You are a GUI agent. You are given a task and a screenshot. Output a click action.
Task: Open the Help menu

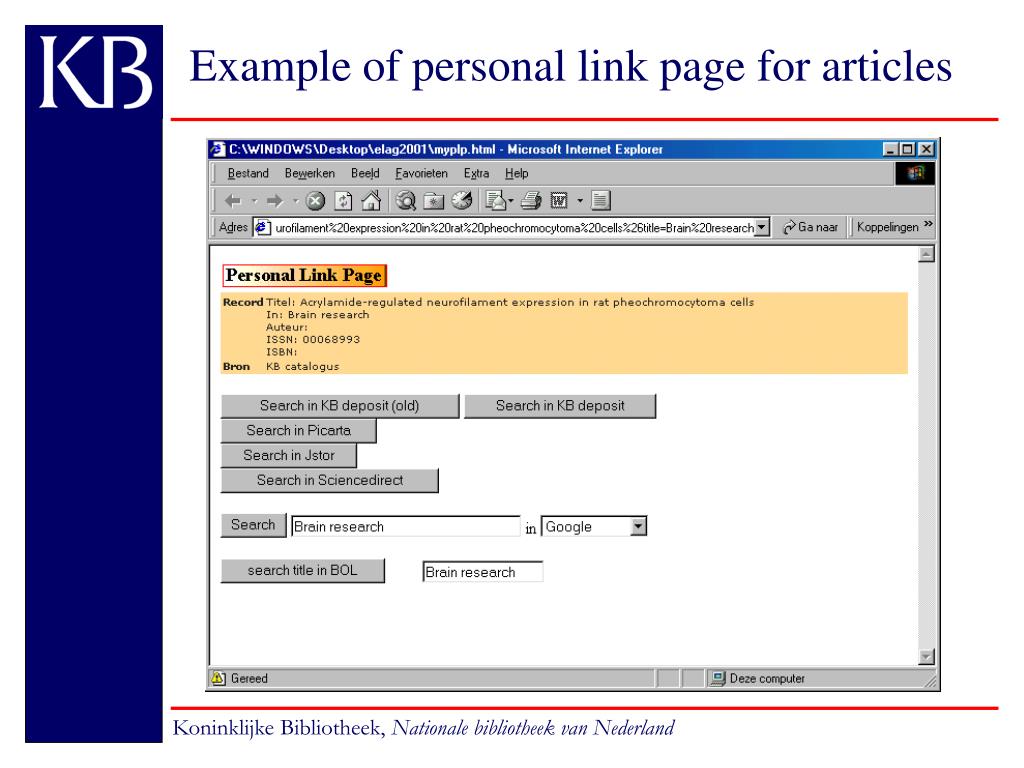516,173
